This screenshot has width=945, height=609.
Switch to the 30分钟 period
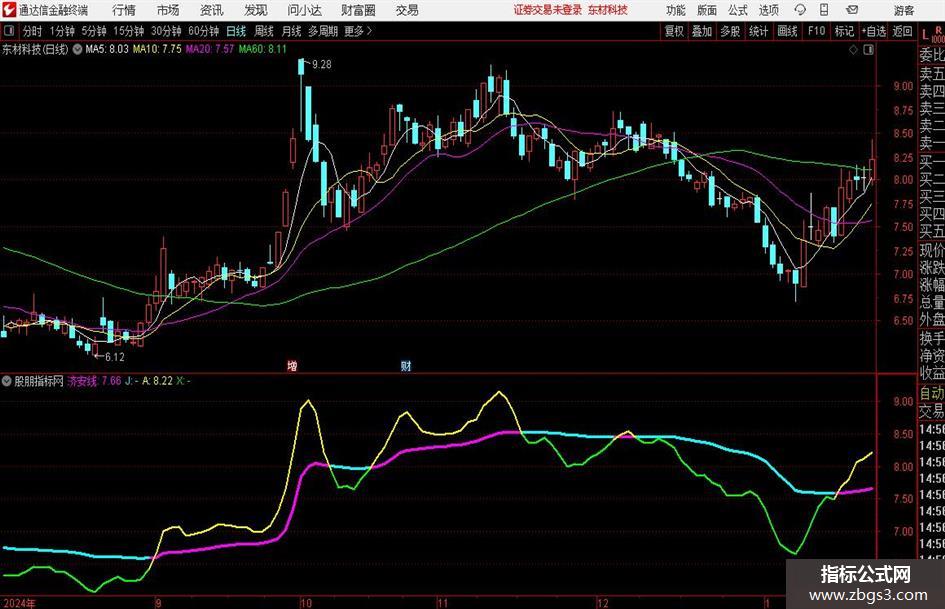point(166,31)
